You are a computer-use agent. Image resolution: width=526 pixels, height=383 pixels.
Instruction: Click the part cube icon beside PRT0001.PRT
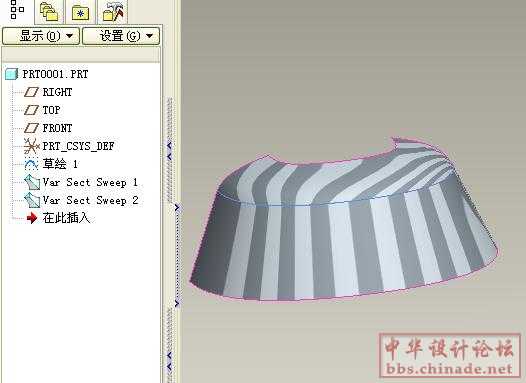(11, 74)
